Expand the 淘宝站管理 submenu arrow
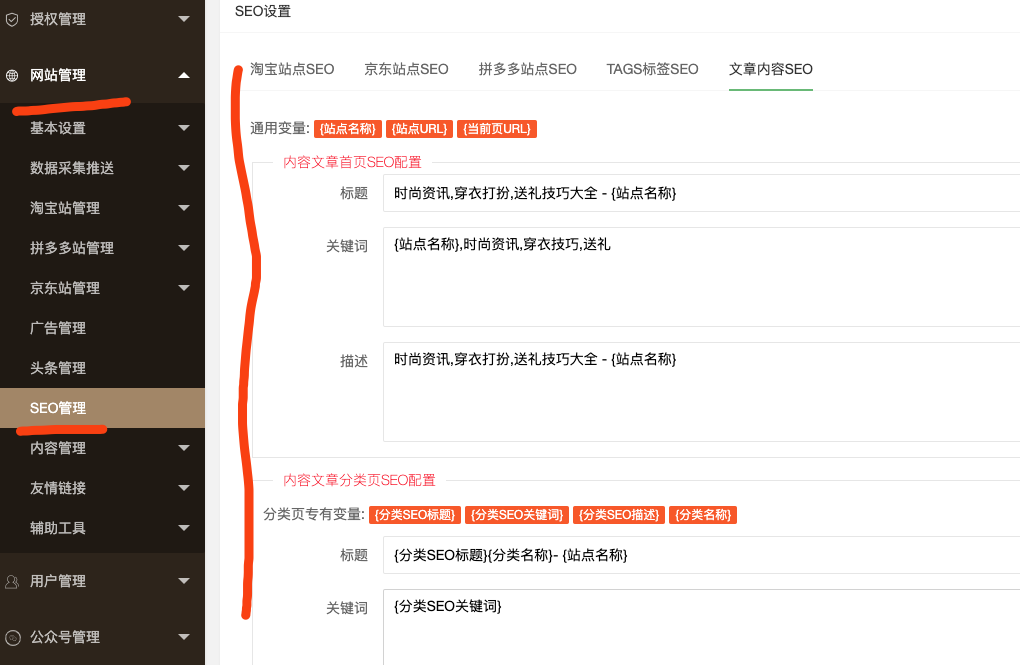1020x665 pixels. pos(184,208)
